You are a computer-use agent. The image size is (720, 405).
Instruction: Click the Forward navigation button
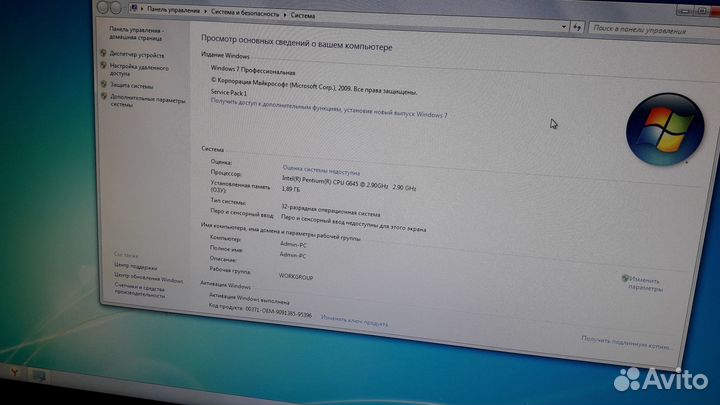point(116,7)
